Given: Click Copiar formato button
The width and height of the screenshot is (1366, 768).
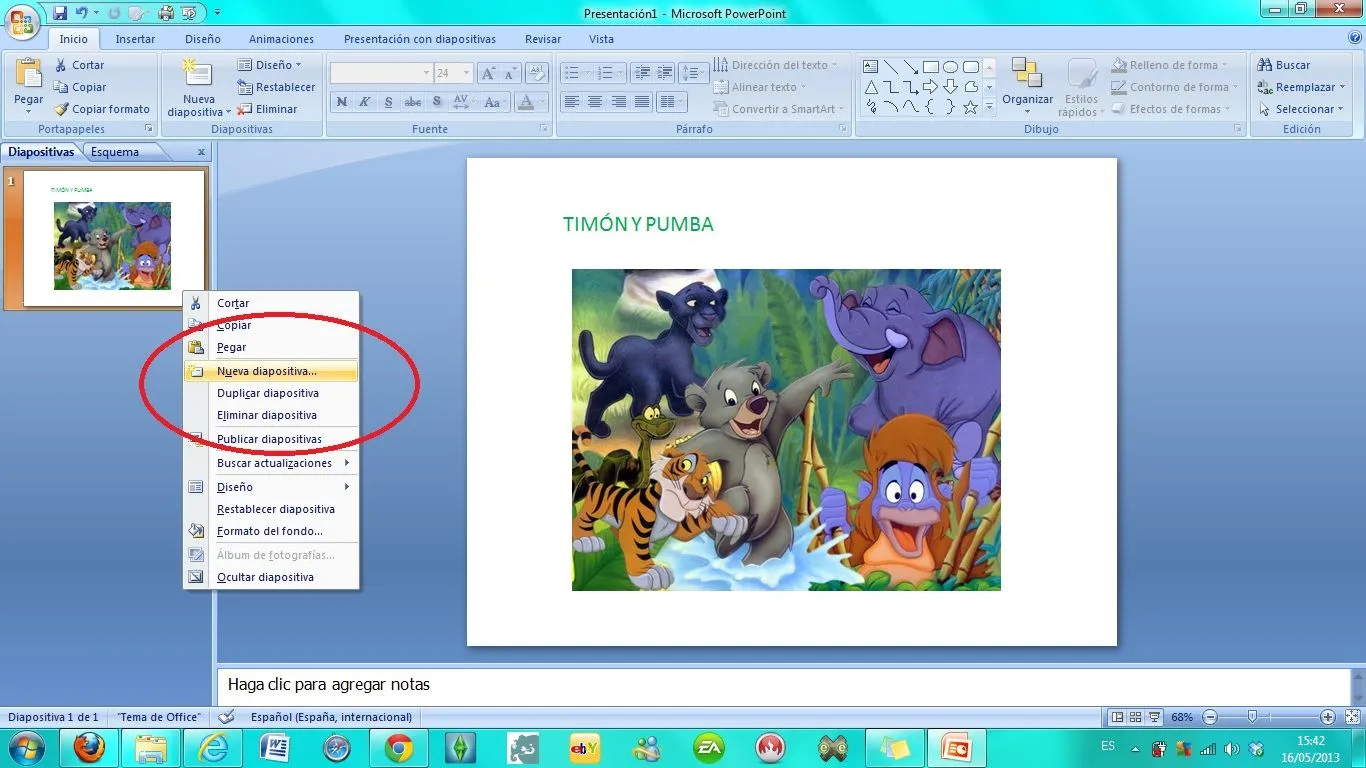Looking at the screenshot, I should click(102, 109).
